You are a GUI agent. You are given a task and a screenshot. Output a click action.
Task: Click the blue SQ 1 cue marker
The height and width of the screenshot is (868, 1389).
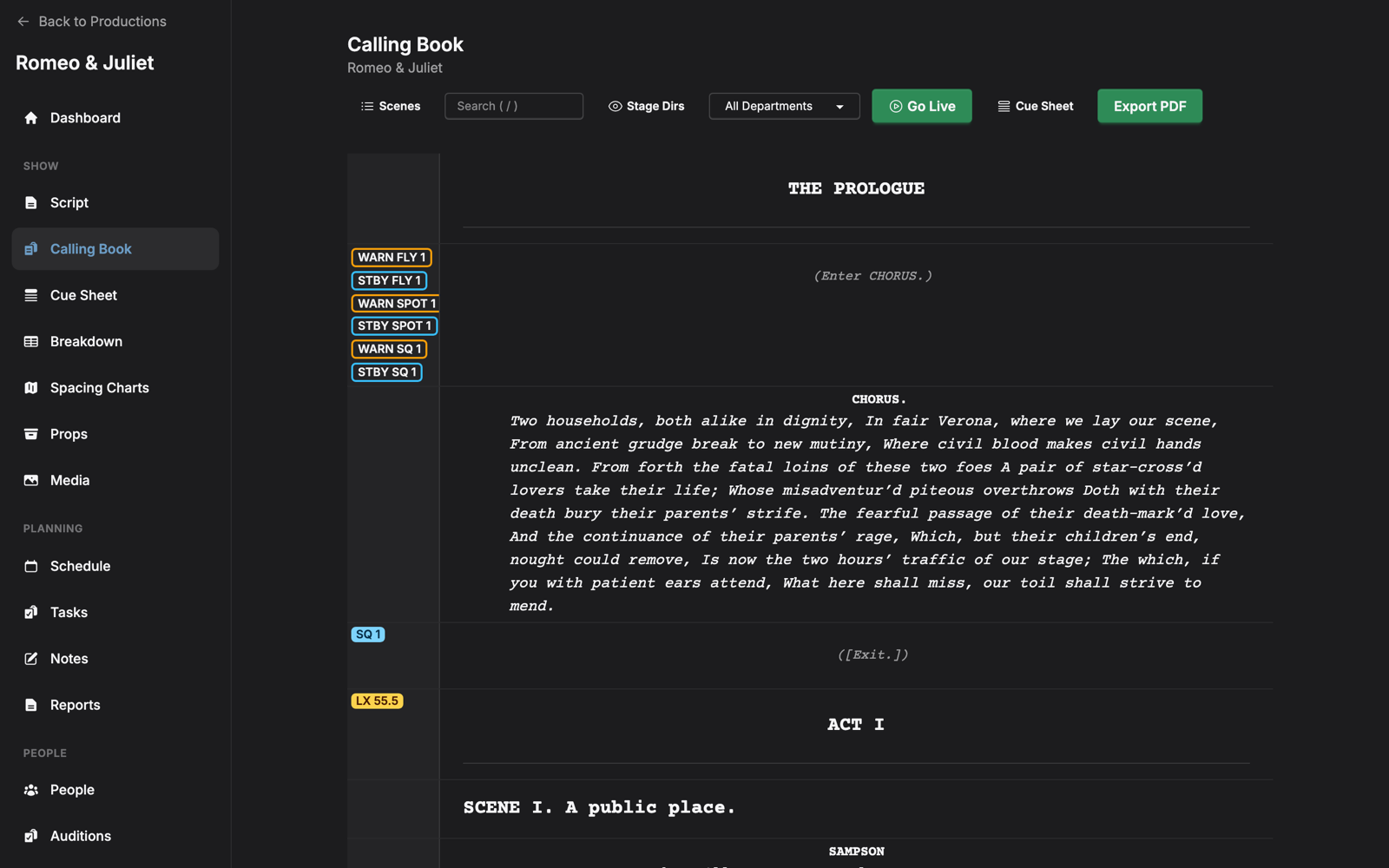[368, 635]
